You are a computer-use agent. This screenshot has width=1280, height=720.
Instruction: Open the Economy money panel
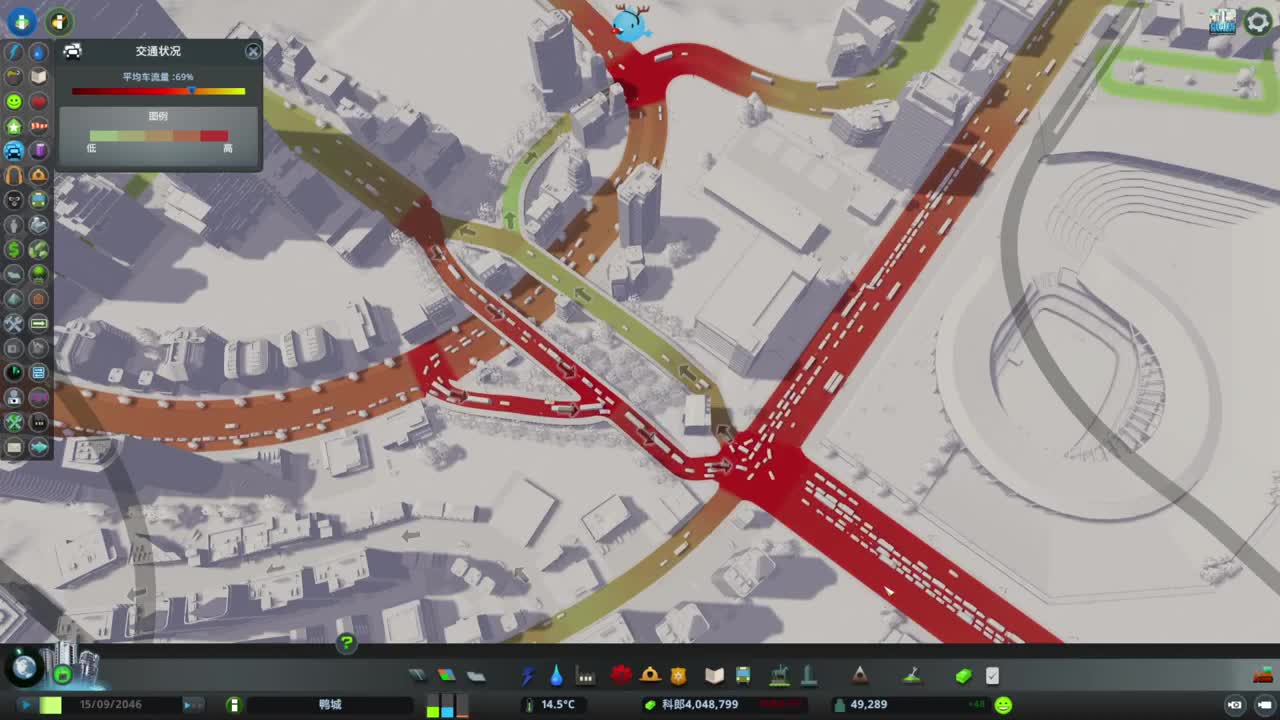(963, 676)
